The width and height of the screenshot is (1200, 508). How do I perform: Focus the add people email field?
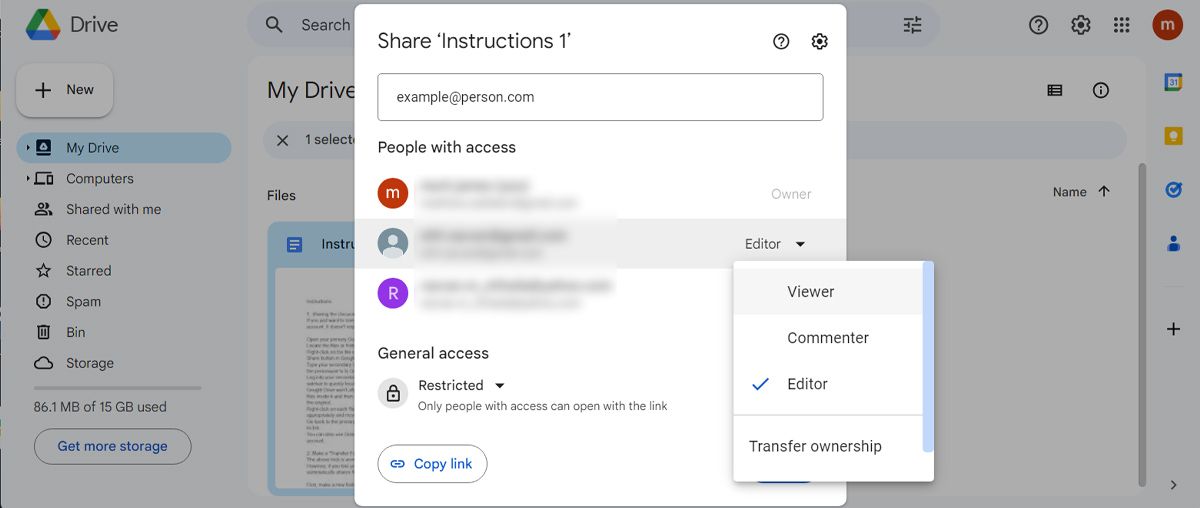[600, 97]
